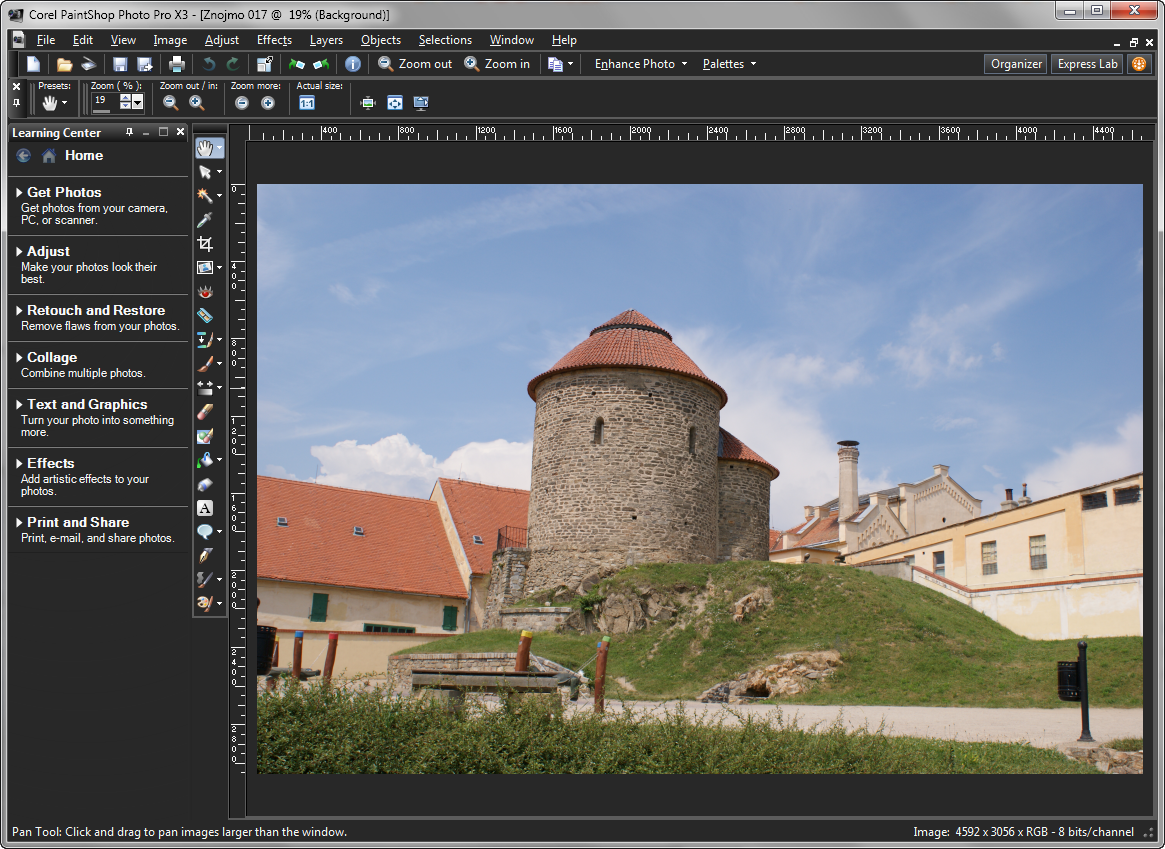Viewport: 1165px width, 849px height.
Task: Toggle auto-hide on the Tool Options palette
Action: coord(16,103)
